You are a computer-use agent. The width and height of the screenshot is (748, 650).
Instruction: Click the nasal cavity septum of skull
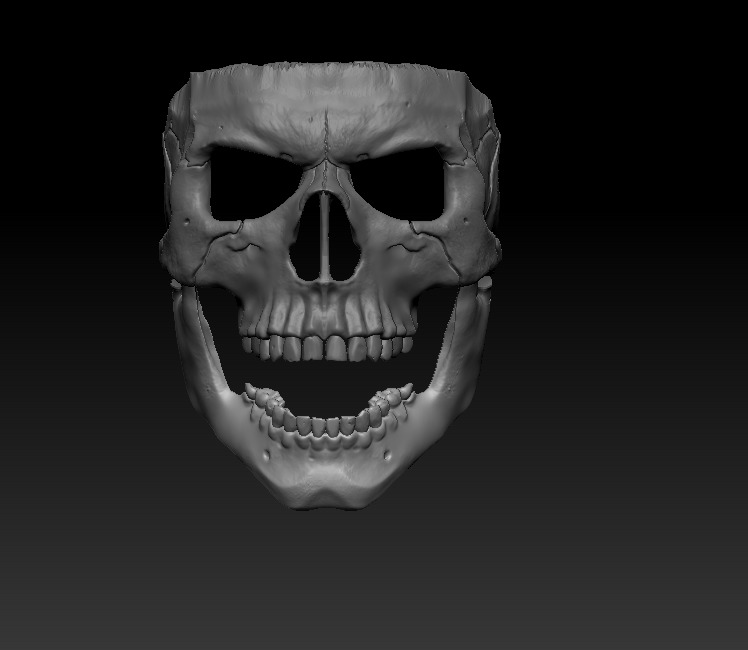[x=325, y=236]
